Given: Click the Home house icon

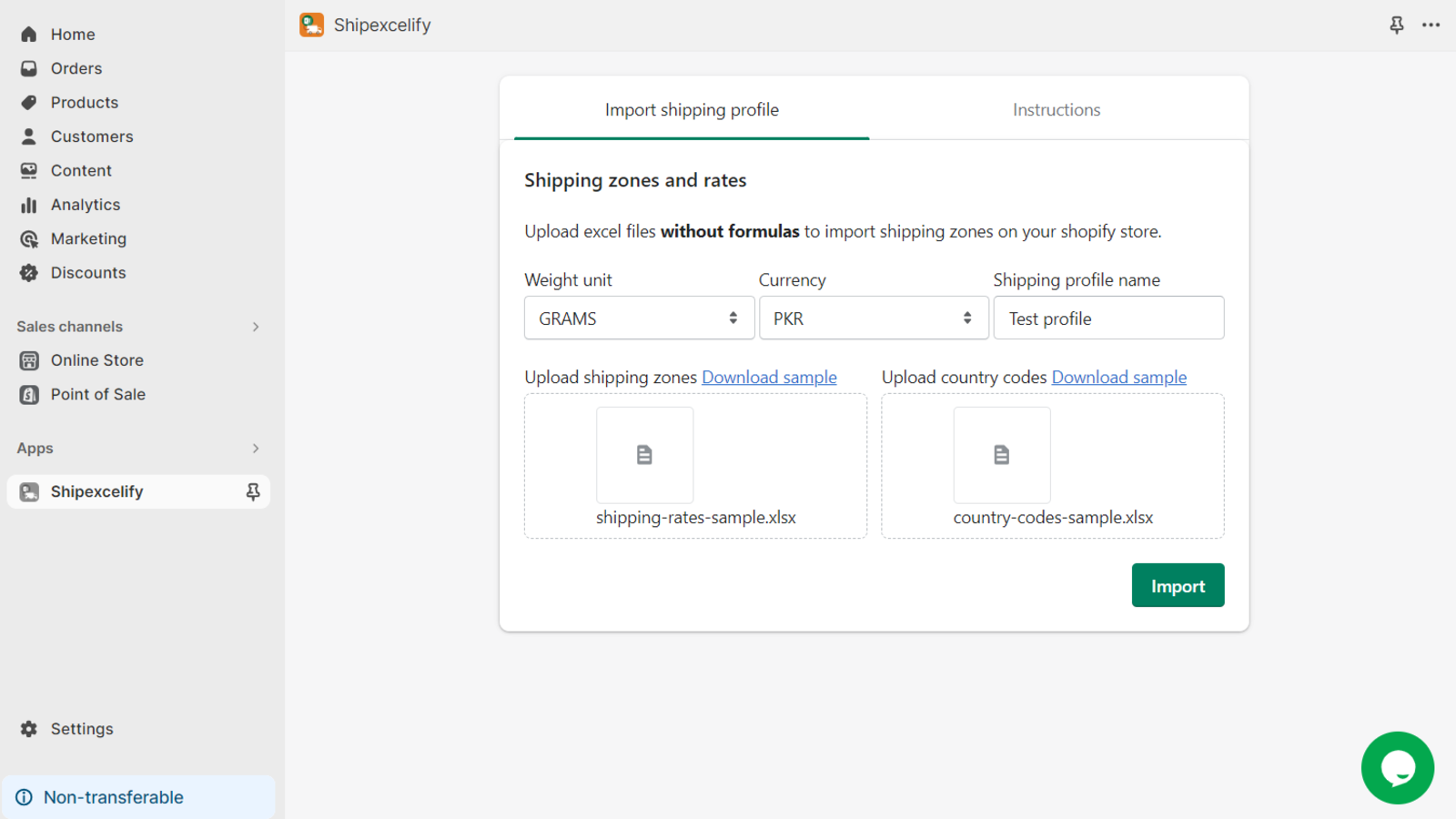Looking at the screenshot, I should [x=29, y=35].
